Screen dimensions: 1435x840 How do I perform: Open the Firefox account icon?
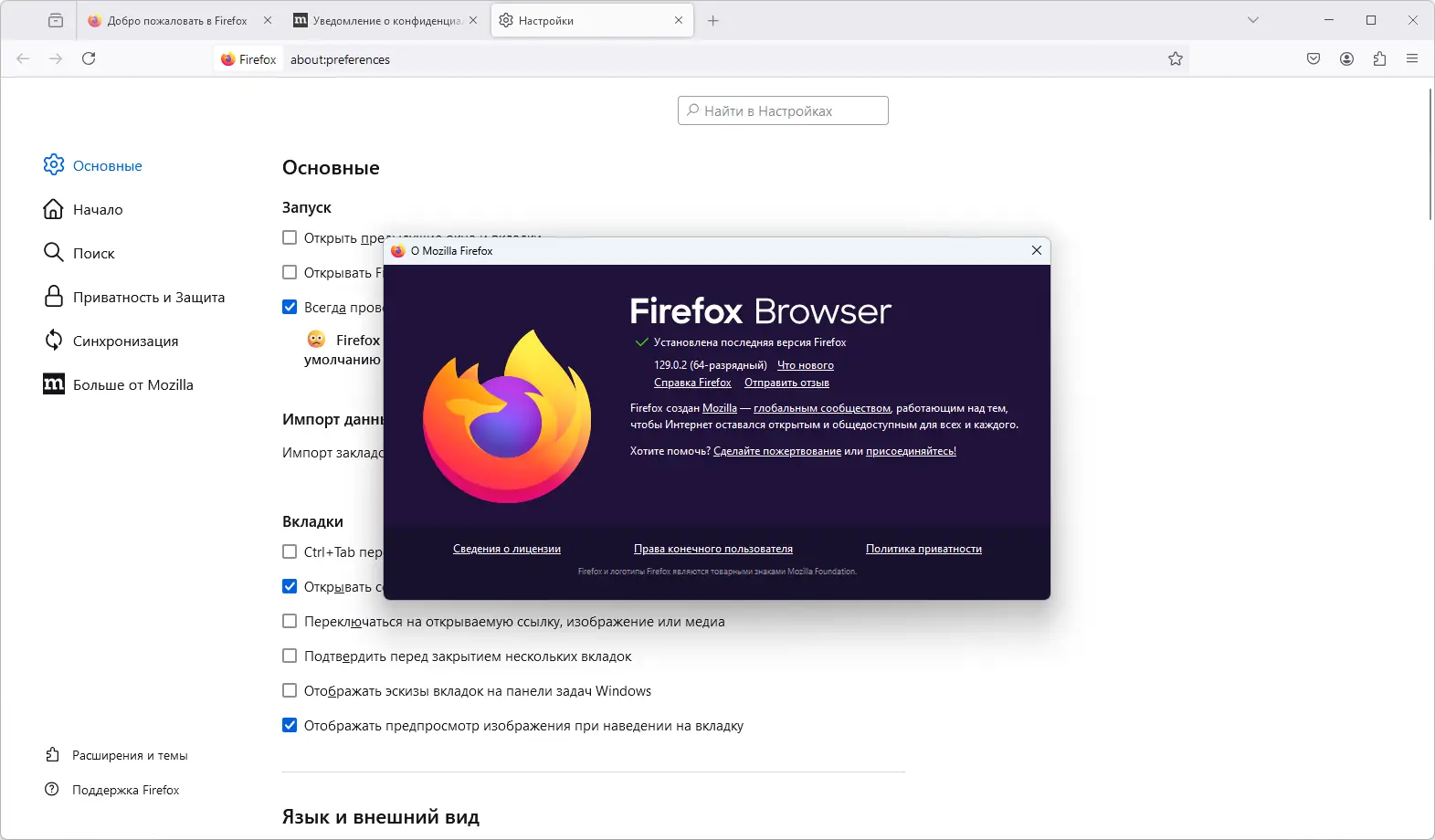pyautogui.click(x=1346, y=58)
